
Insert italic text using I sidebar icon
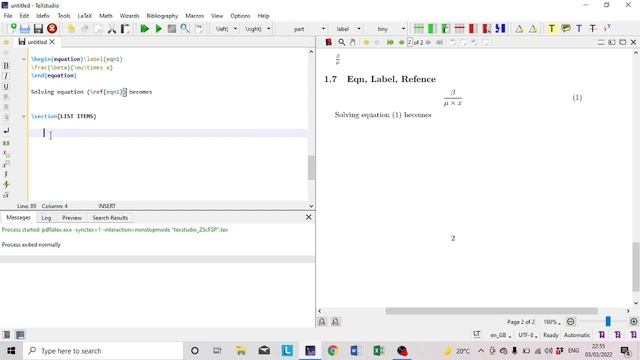pyautogui.click(x=6, y=76)
